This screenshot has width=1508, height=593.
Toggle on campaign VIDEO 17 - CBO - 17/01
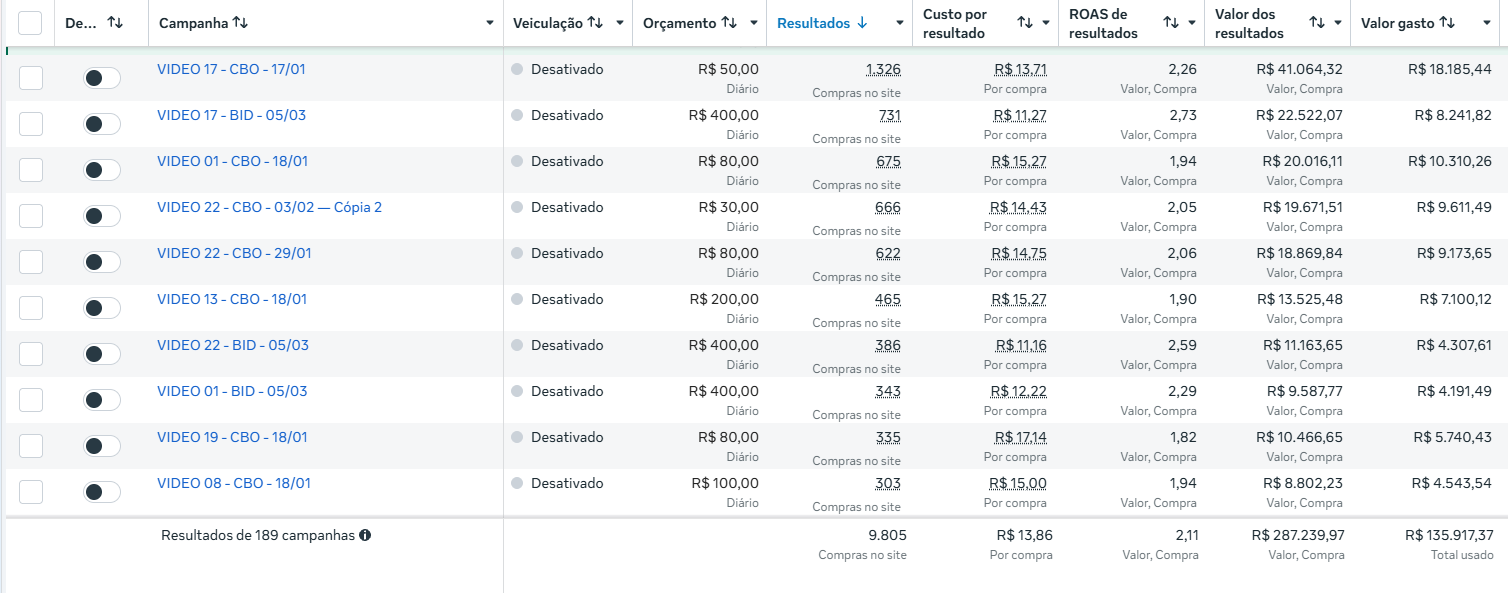[102, 78]
